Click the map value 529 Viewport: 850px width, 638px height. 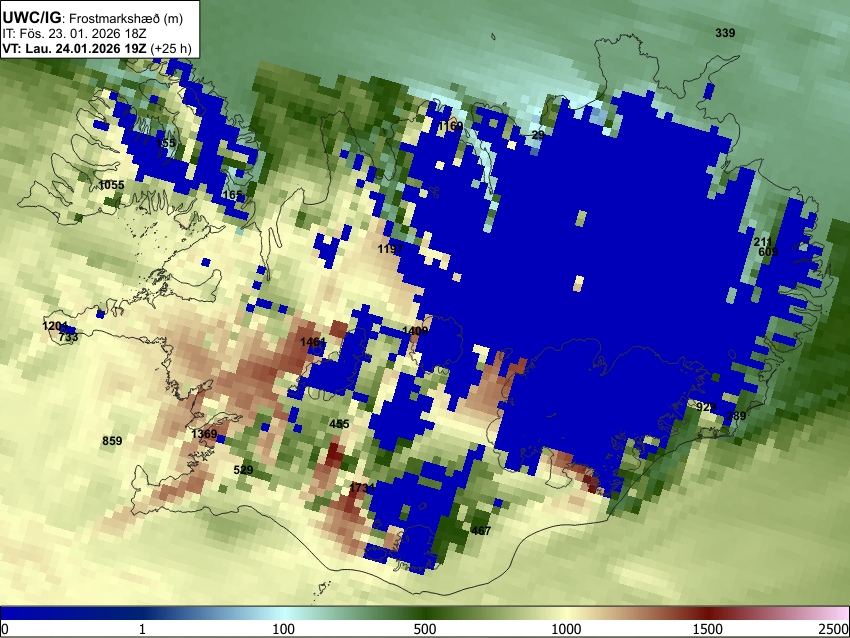(243, 470)
